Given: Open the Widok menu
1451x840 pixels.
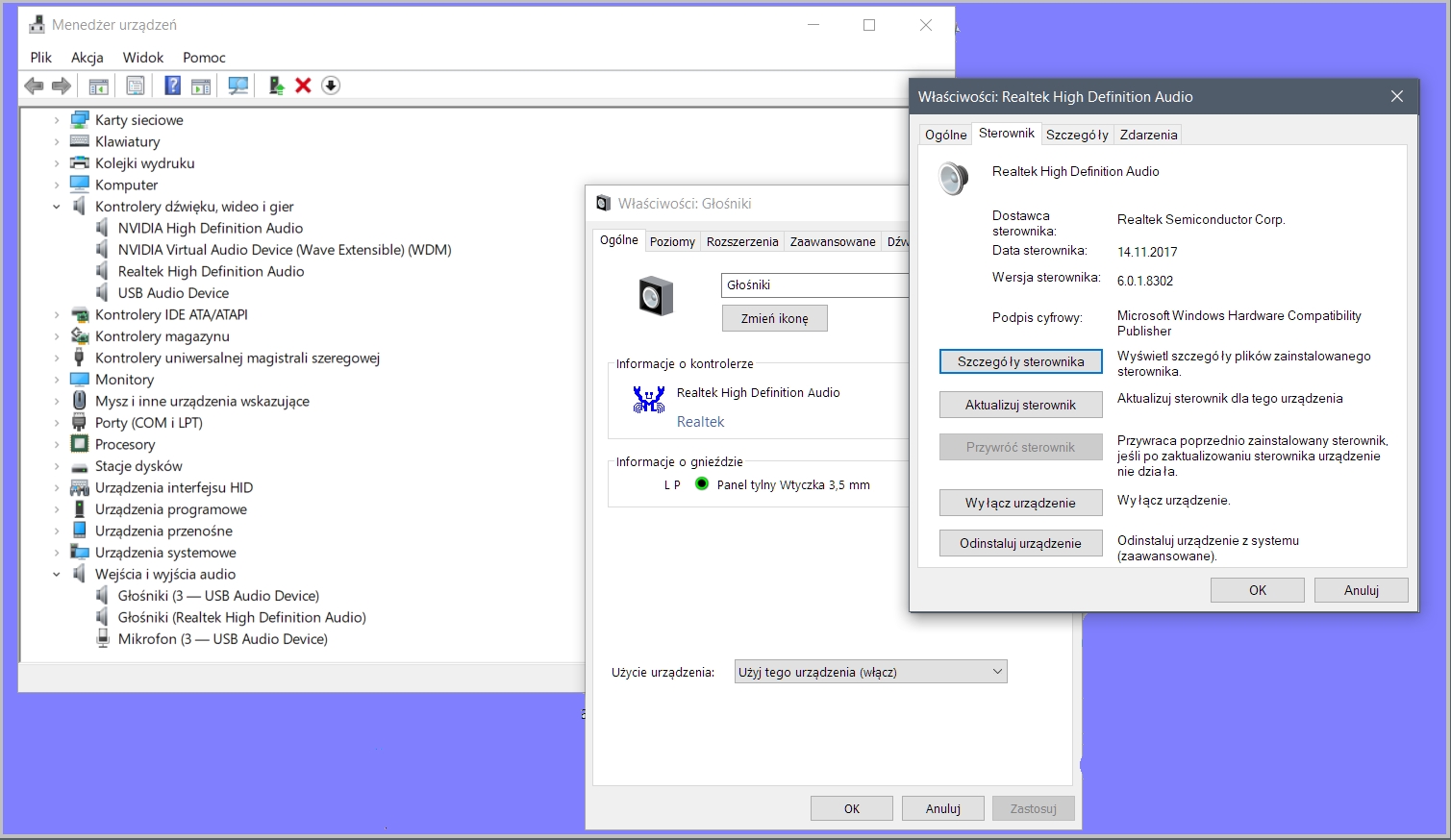Looking at the screenshot, I should 143,58.
